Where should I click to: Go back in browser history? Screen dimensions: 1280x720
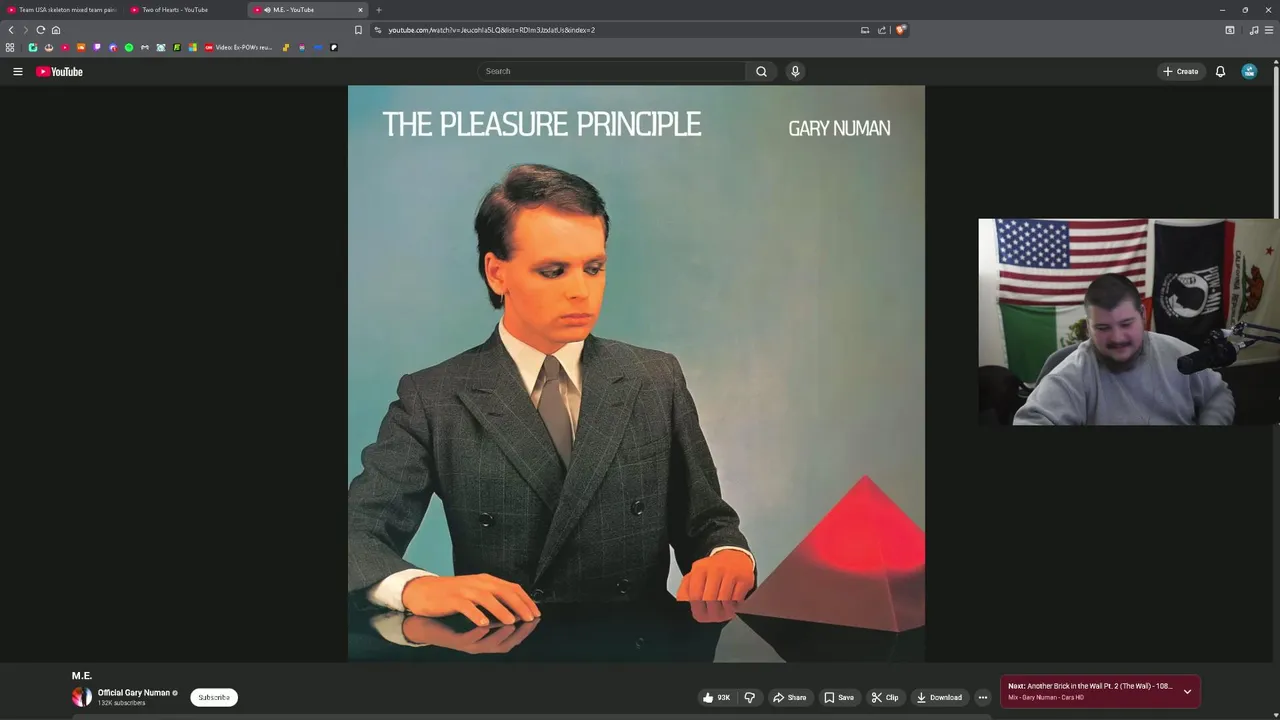click(x=11, y=30)
